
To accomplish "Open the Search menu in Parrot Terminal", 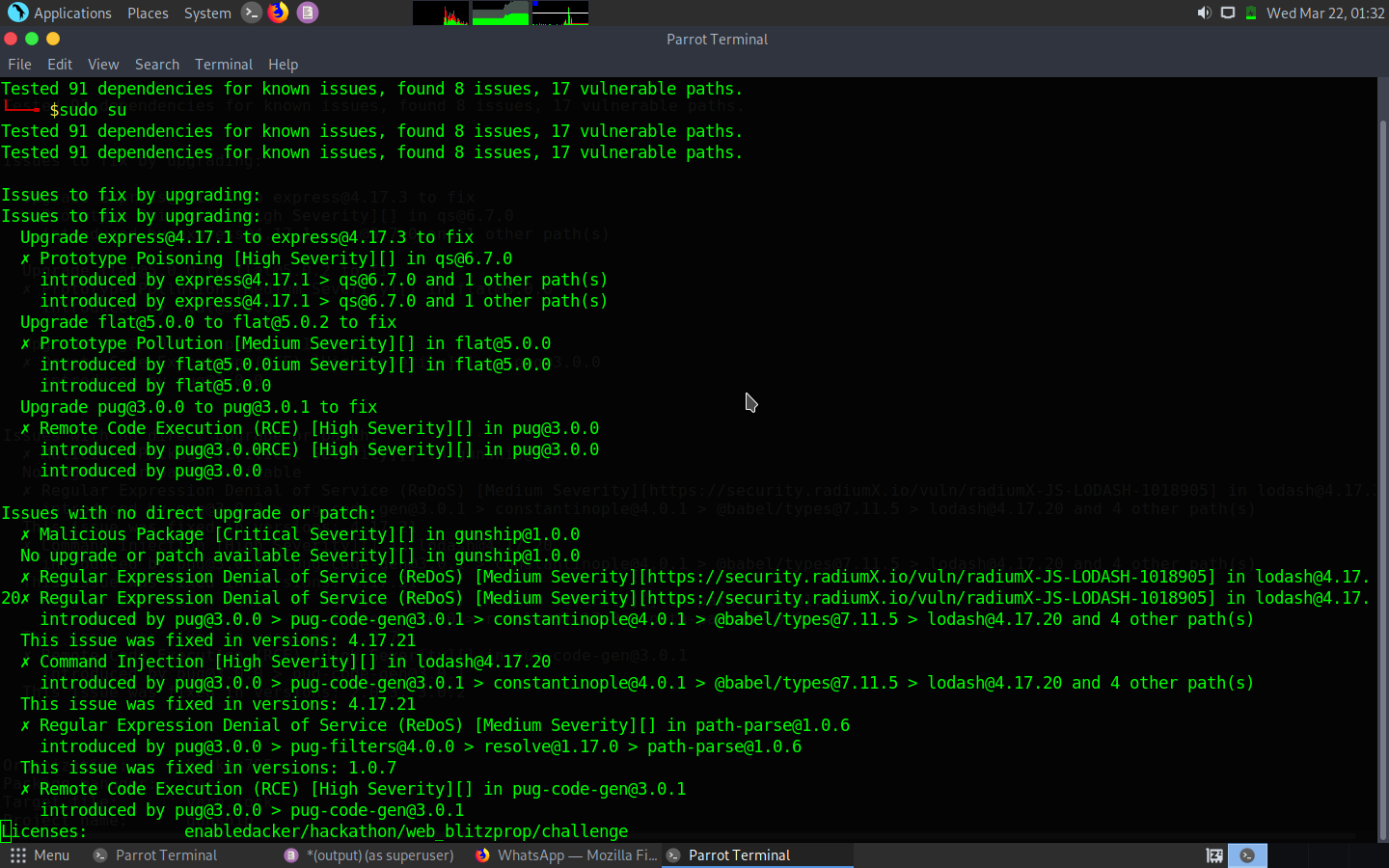I will pos(156,65).
